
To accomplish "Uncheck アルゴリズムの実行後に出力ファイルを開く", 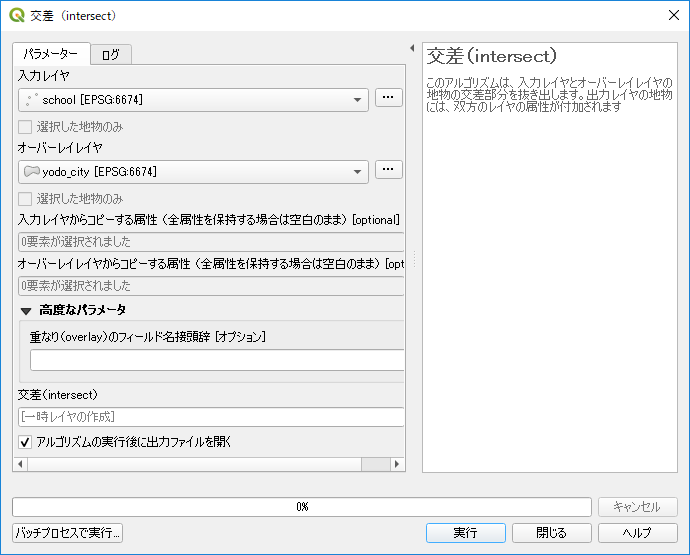I will tap(25, 442).
